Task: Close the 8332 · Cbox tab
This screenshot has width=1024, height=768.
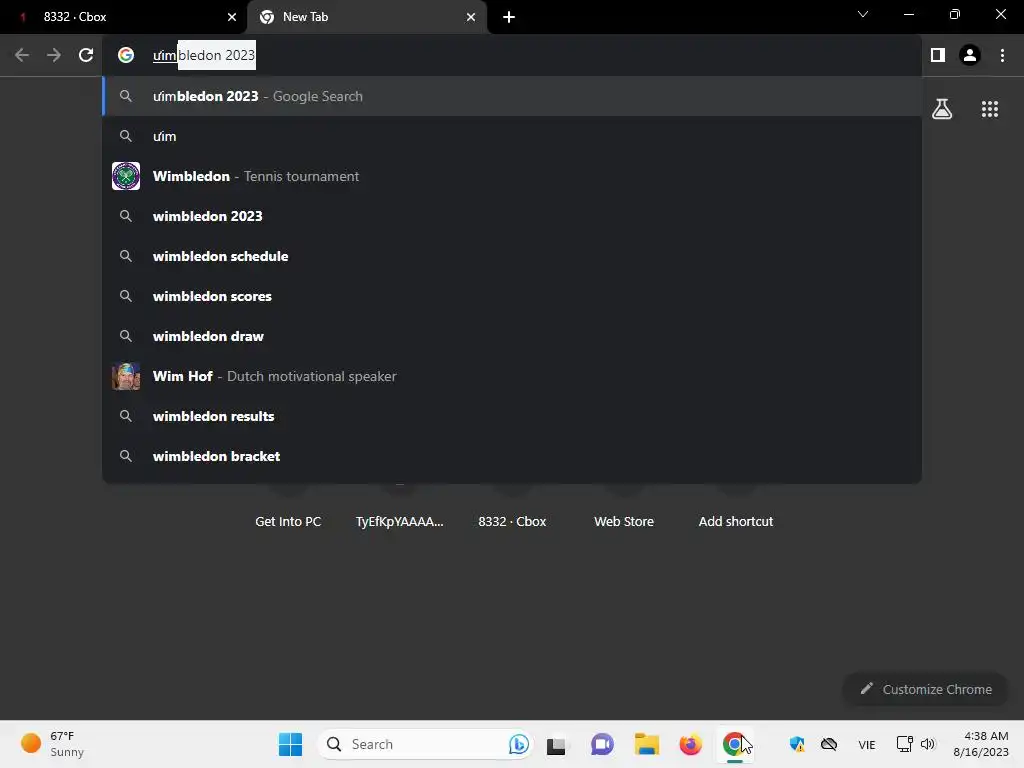Action: 232,17
